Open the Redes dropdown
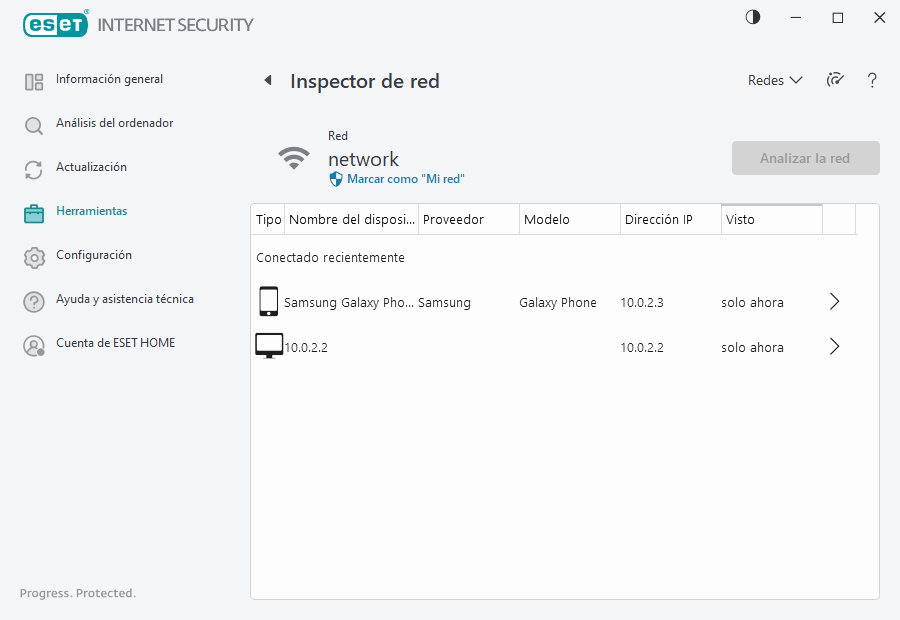 pyautogui.click(x=775, y=81)
